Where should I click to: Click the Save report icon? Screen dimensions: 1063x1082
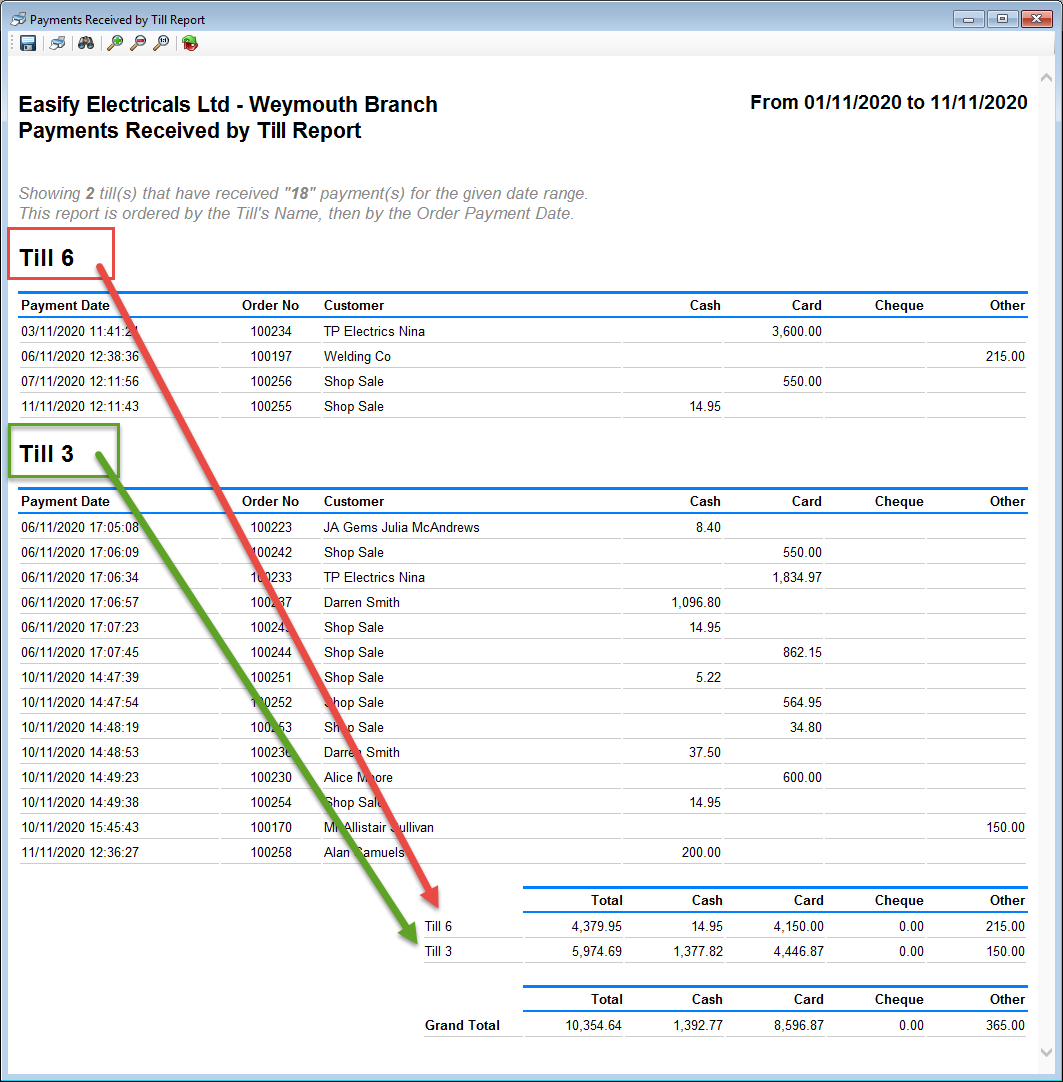pyautogui.click(x=27, y=43)
